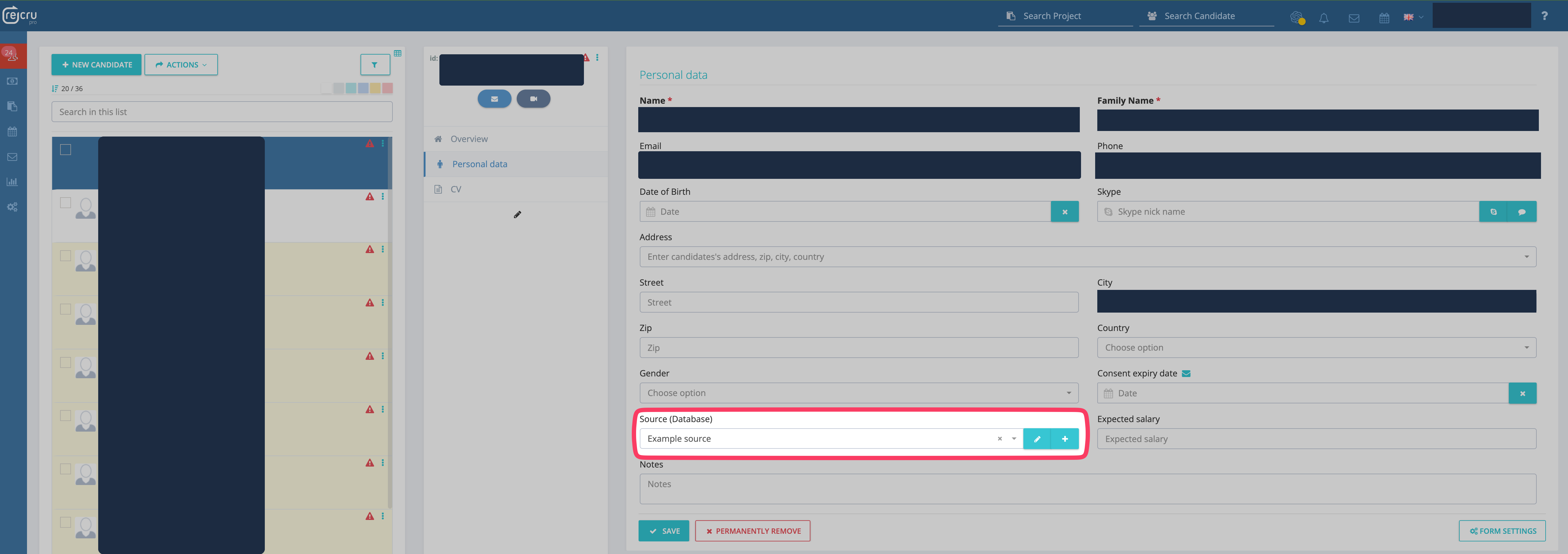Open the Overview tab
This screenshot has width=1568, height=554.
tap(469, 139)
